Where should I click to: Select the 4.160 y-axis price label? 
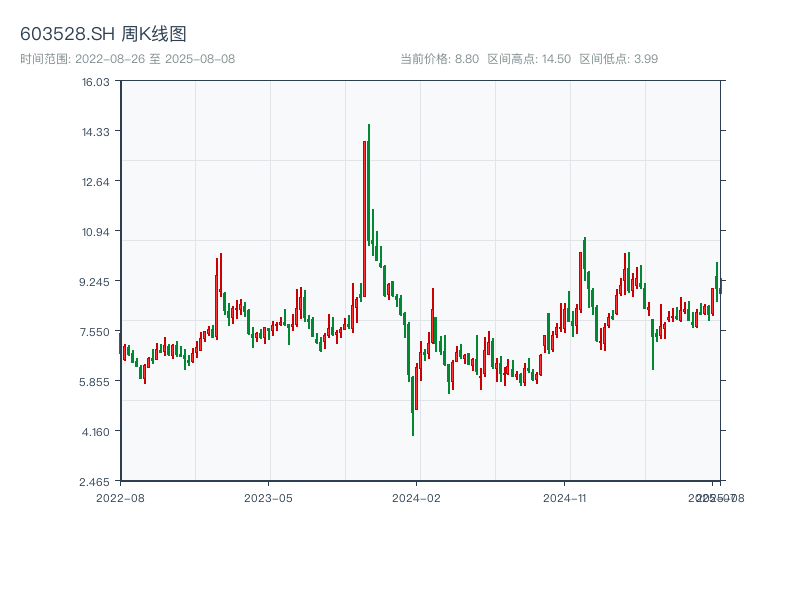point(96,431)
